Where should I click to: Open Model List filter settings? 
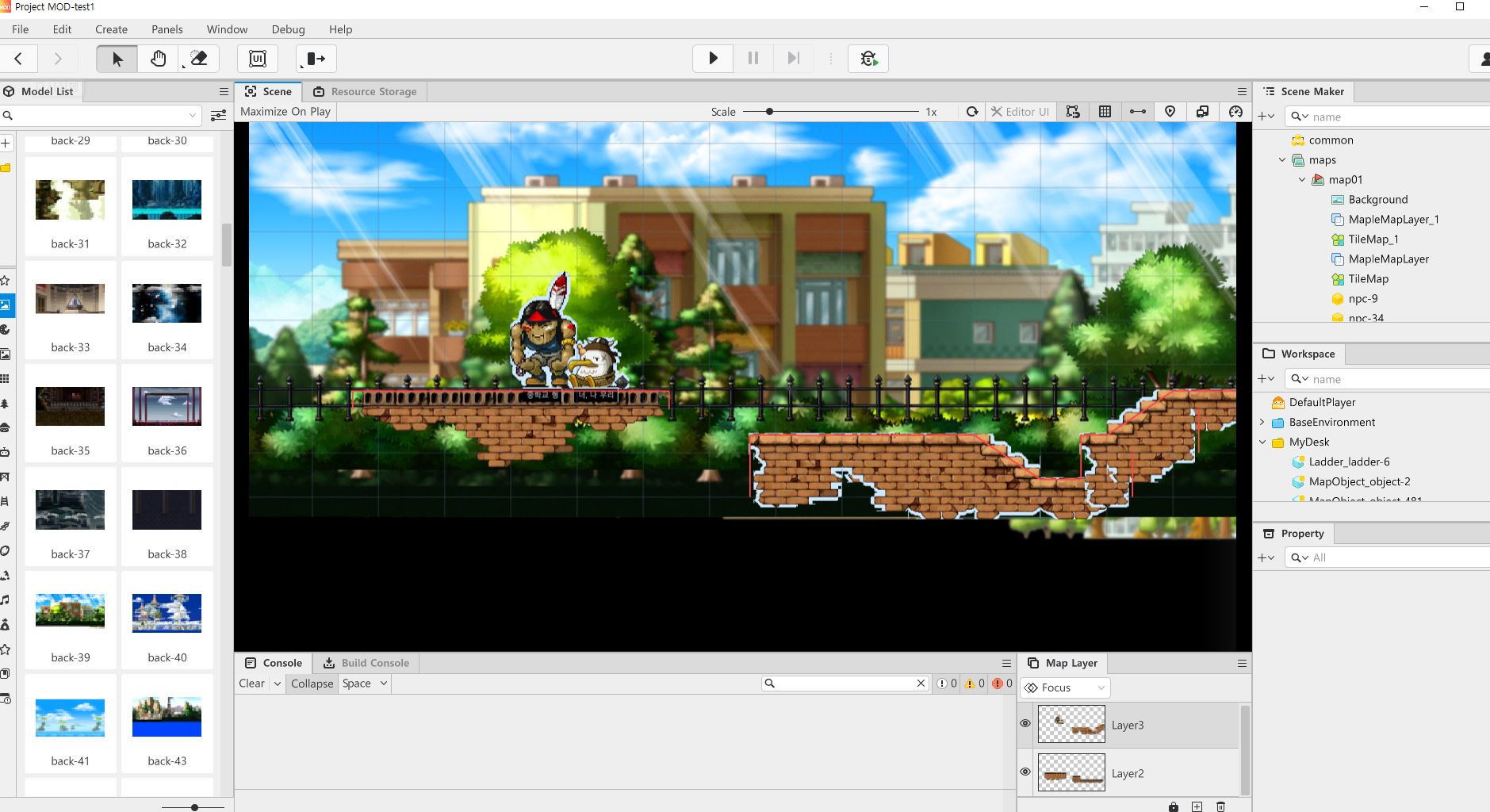pos(218,116)
